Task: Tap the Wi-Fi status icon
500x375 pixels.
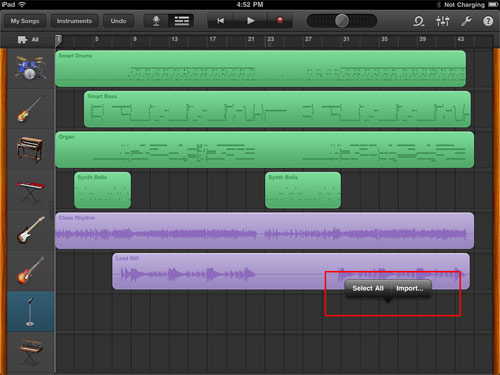Action: (x=22, y=4)
